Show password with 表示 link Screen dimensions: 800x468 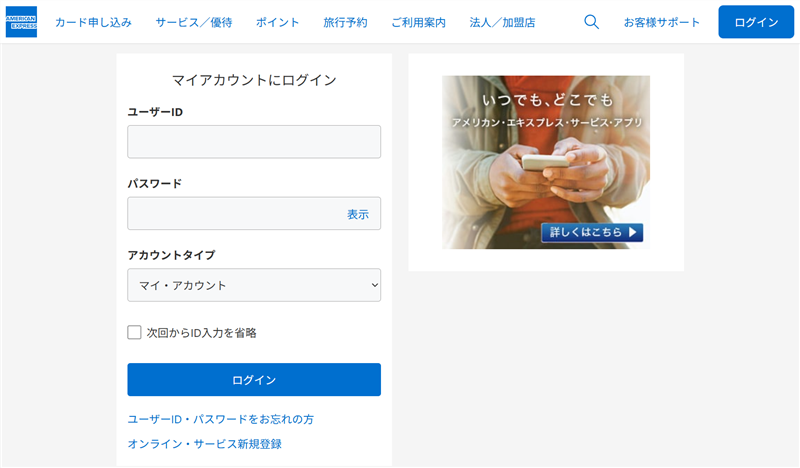(x=358, y=214)
